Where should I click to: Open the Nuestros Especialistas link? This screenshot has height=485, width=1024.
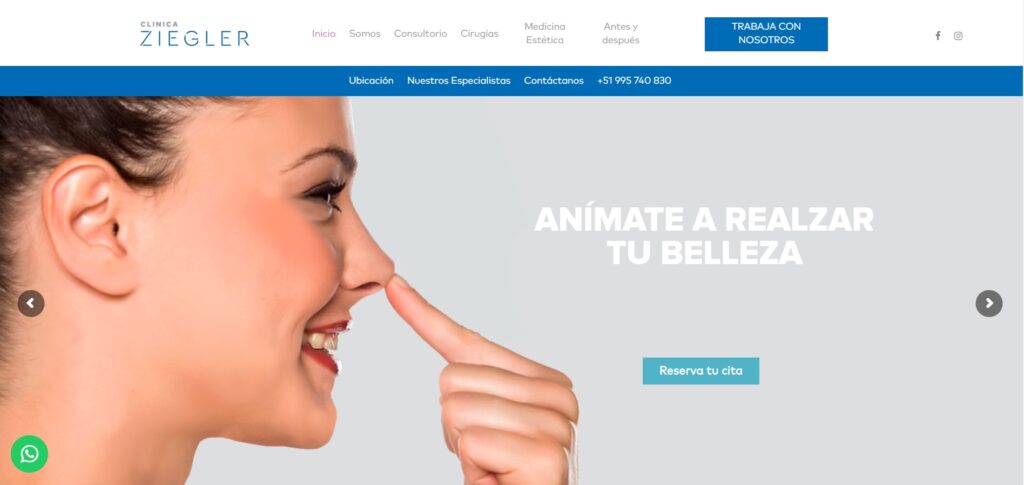pos(458,81)
